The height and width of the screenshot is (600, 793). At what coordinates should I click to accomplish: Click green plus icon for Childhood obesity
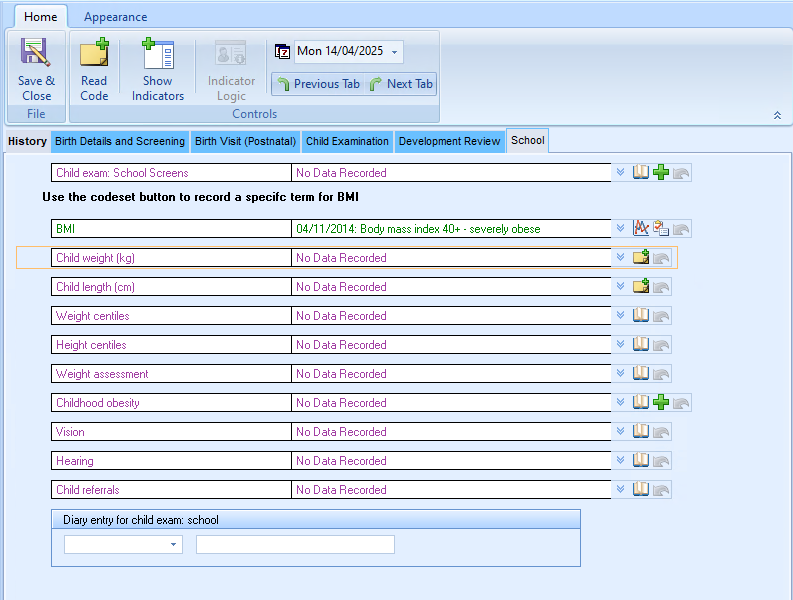[661, 403]
